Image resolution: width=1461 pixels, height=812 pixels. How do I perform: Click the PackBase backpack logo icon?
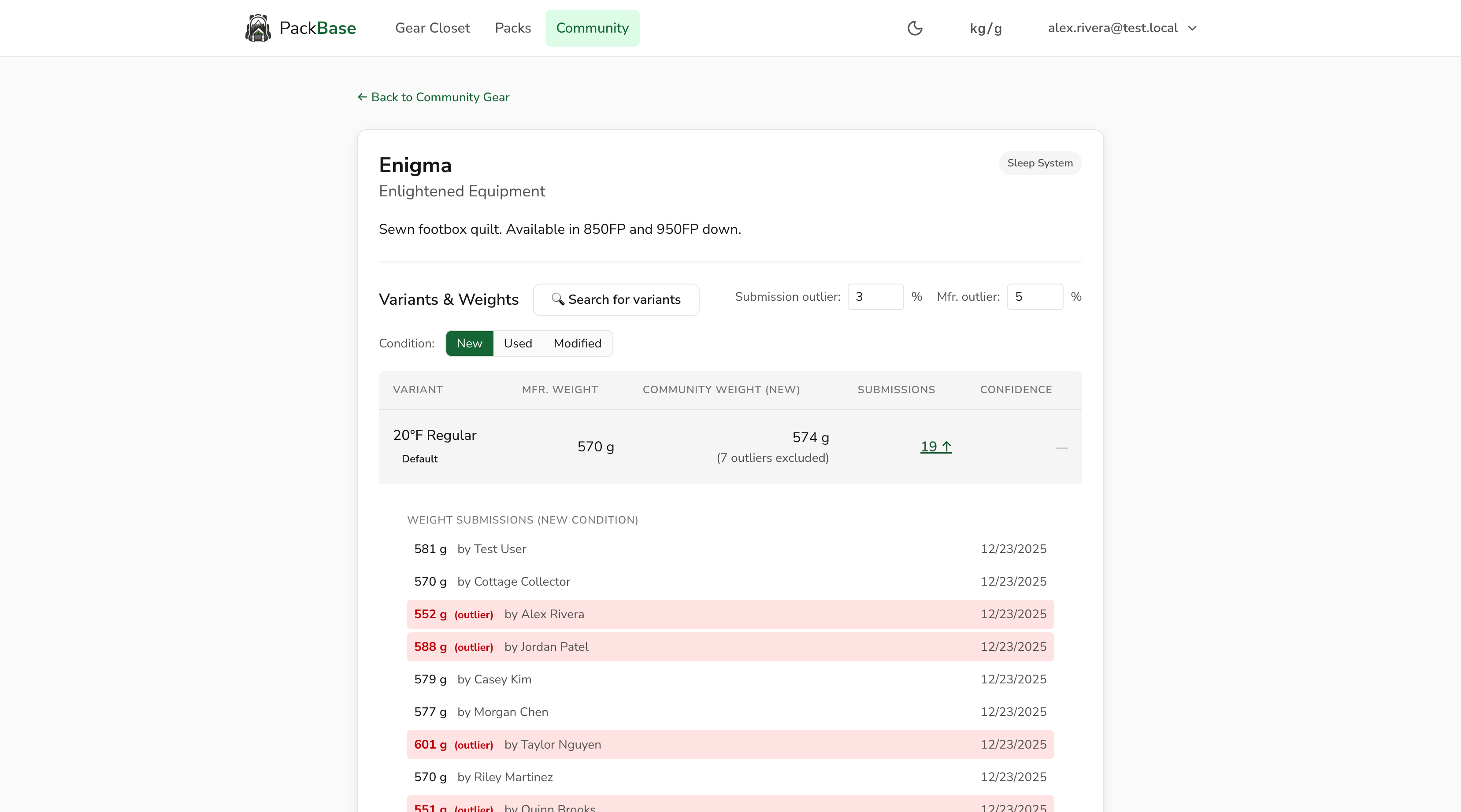tap(257, 28)
